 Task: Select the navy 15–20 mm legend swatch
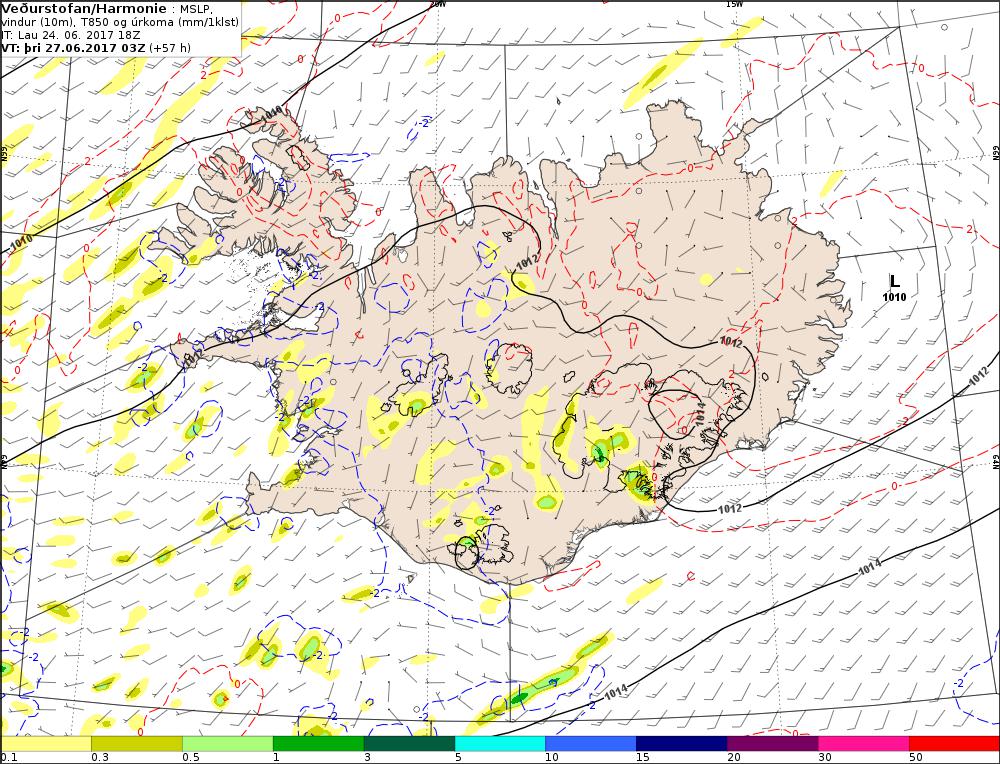[682, 743]
